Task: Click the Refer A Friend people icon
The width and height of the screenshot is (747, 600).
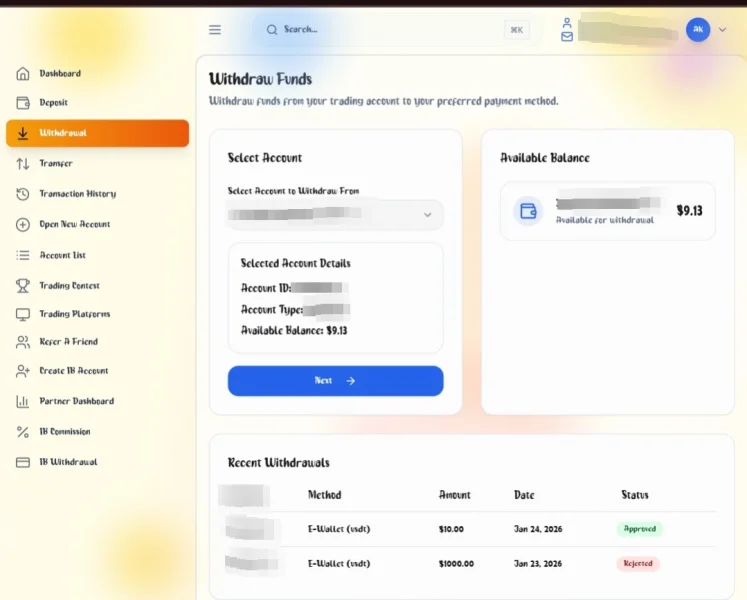Action: coord(22,342)
